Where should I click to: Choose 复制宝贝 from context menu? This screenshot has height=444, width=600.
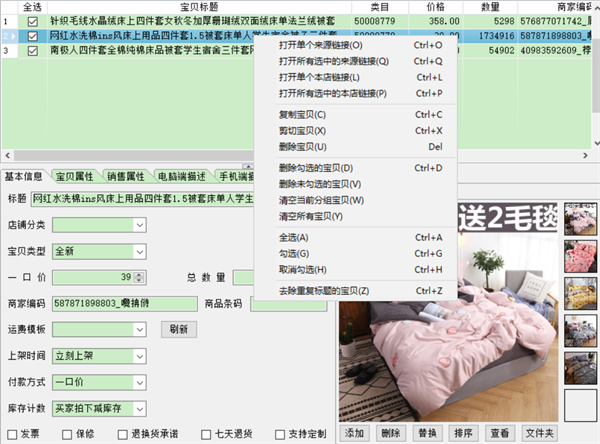(x=355, y=114)
